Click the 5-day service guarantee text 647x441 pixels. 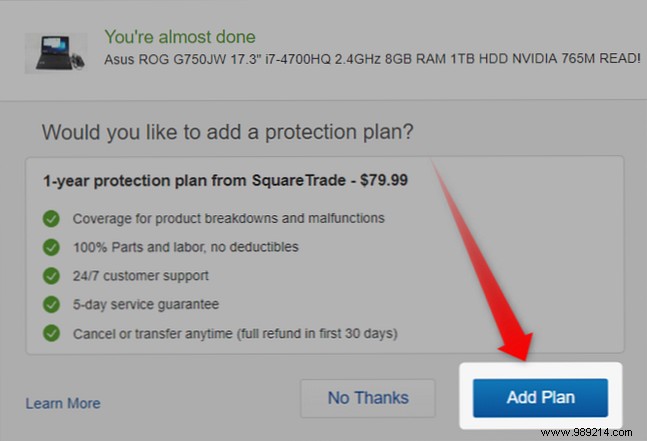[x=146, y=304]
